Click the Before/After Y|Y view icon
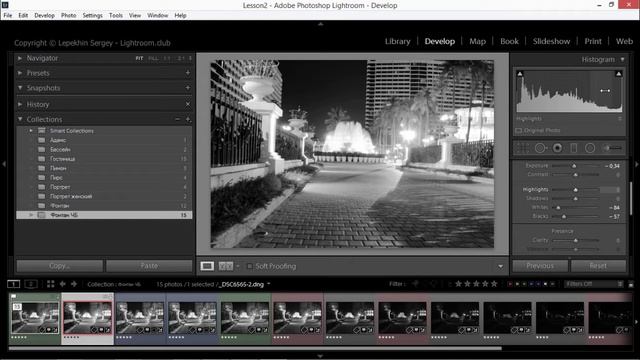Screen dimensions: 640x360 pos(226,266)
